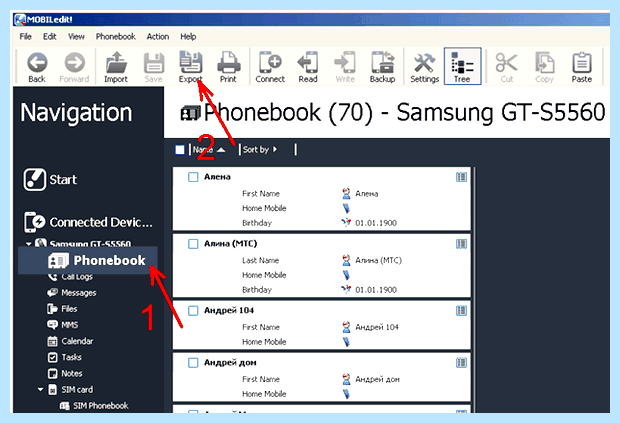Collapse the Samsung GT-S5560 tree node

tap(28, 244)
